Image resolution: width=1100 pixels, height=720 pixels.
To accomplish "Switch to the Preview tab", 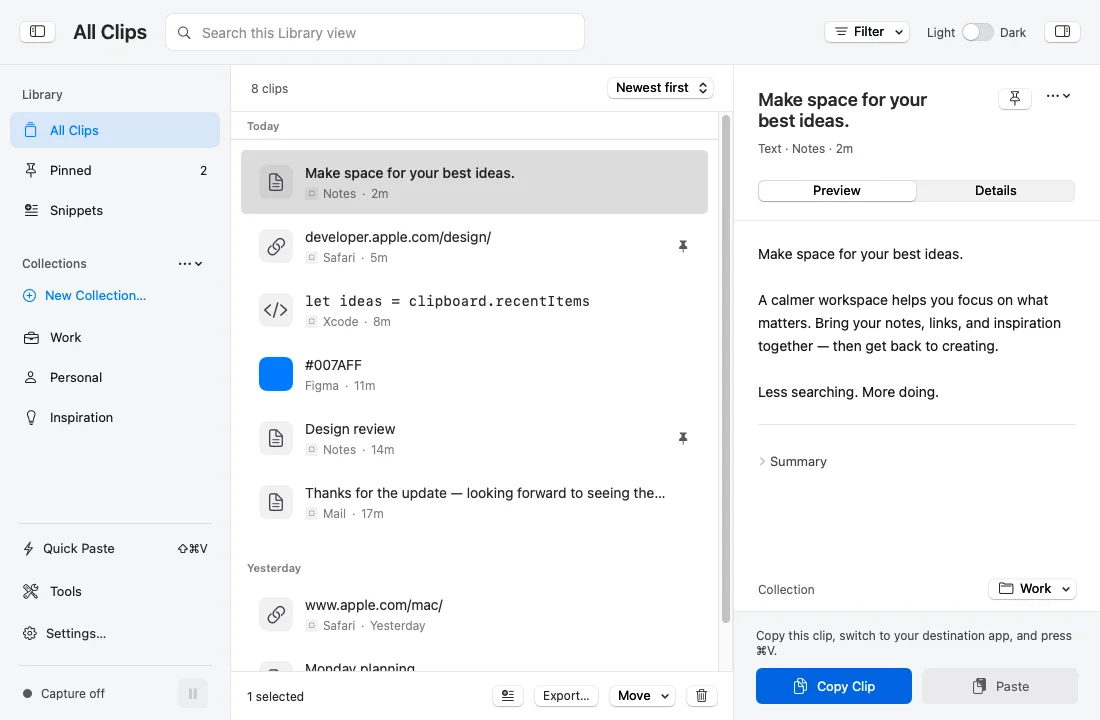I will [x=836, y=190].
